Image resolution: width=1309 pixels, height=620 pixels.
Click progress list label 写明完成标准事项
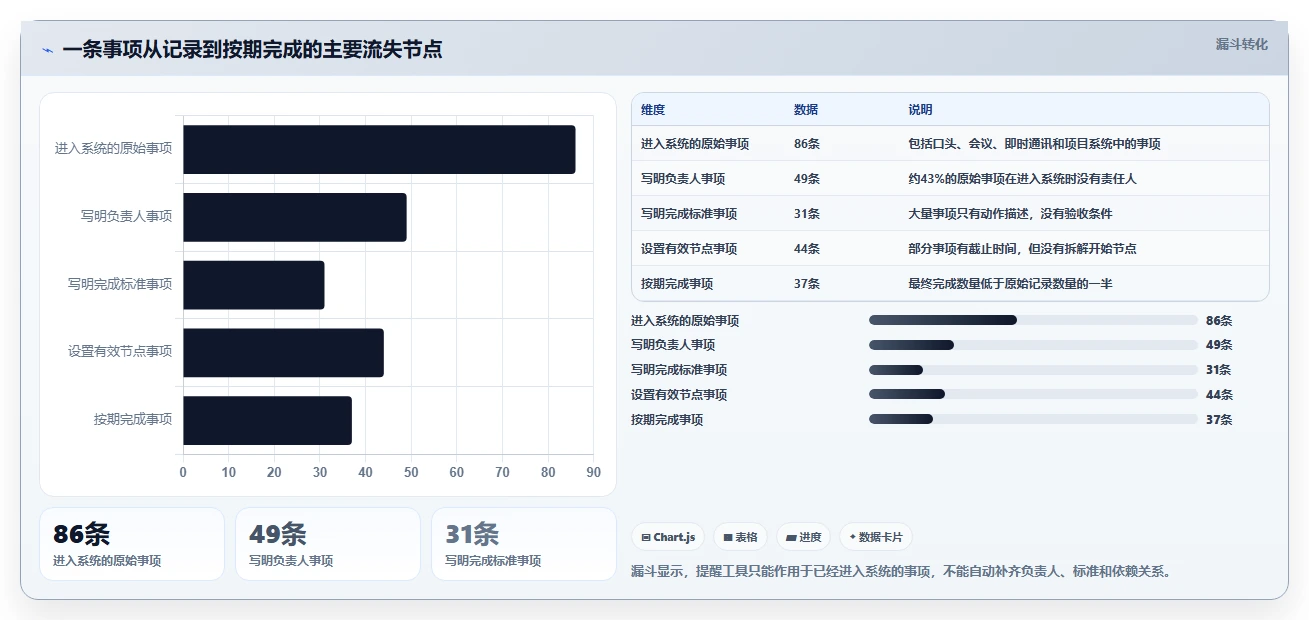coord(679,370)
